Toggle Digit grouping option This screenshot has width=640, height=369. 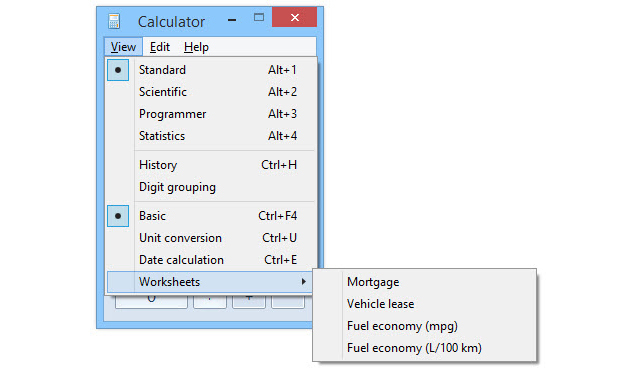click(211, 187)
